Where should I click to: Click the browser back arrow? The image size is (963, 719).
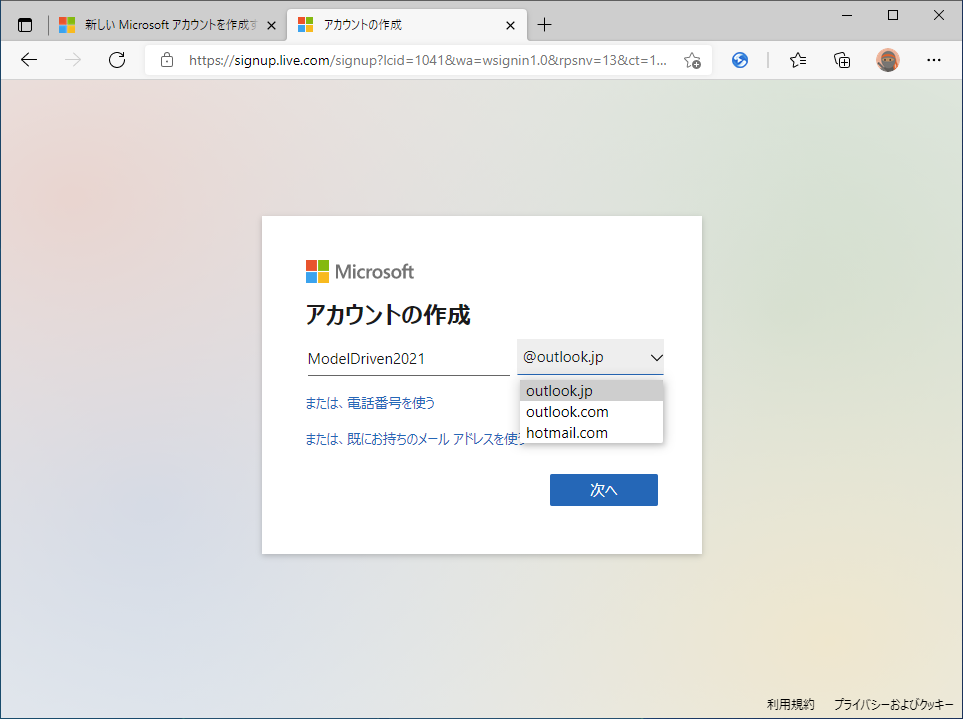coord(29,60)
